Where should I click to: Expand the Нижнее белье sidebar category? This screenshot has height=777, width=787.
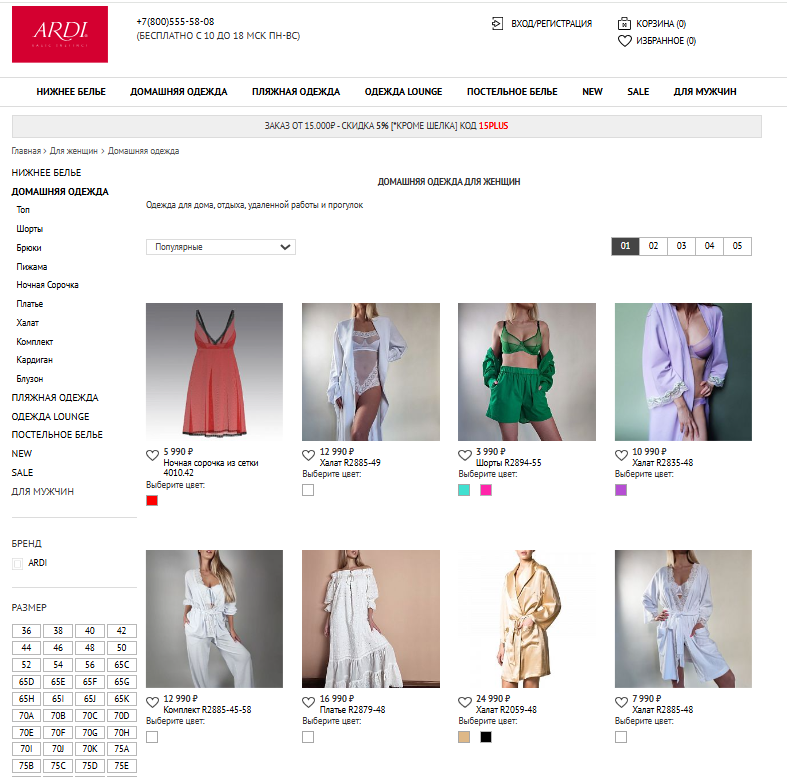(x=46, y=172)
